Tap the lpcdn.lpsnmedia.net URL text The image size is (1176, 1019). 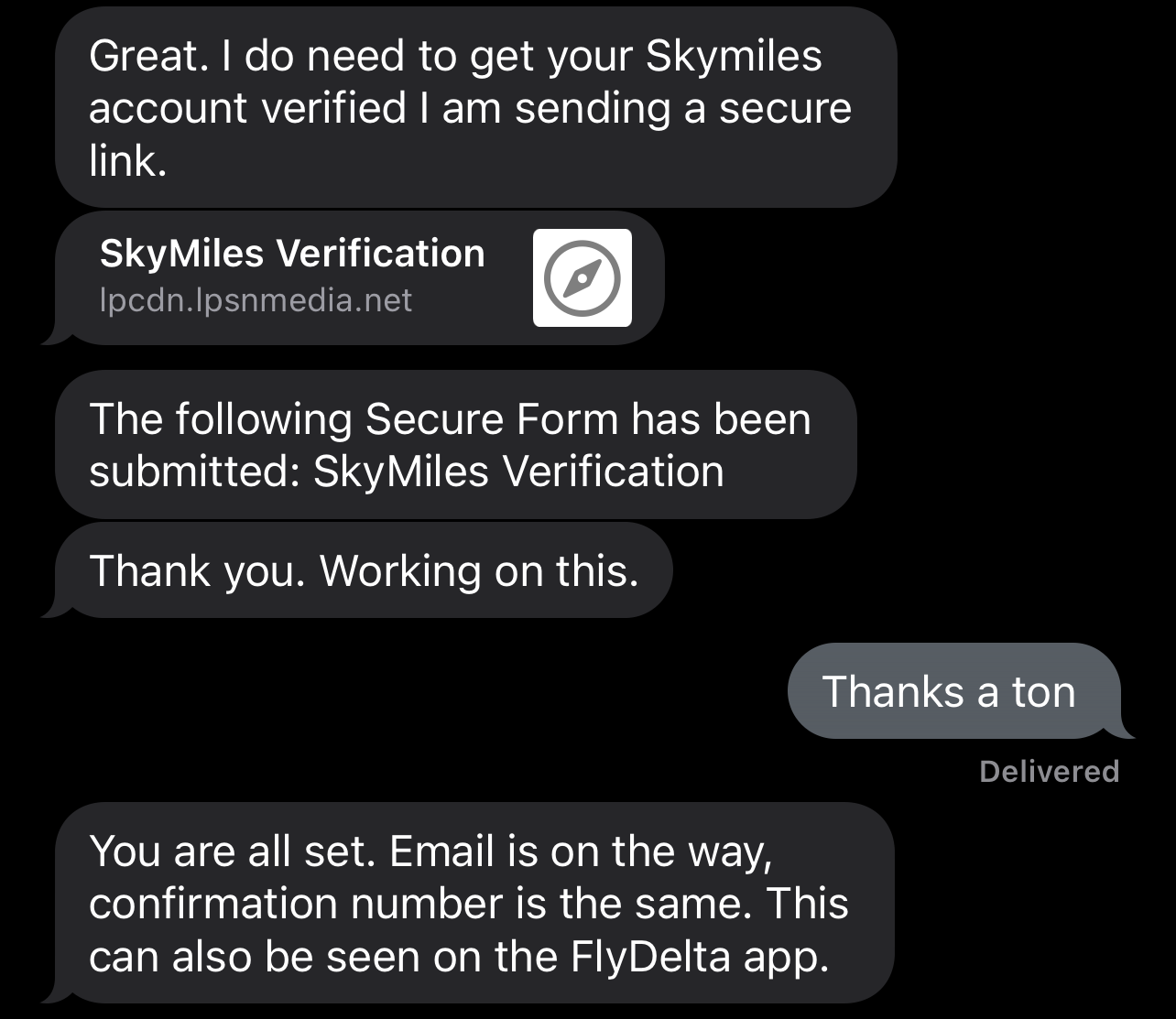(255, 300)
